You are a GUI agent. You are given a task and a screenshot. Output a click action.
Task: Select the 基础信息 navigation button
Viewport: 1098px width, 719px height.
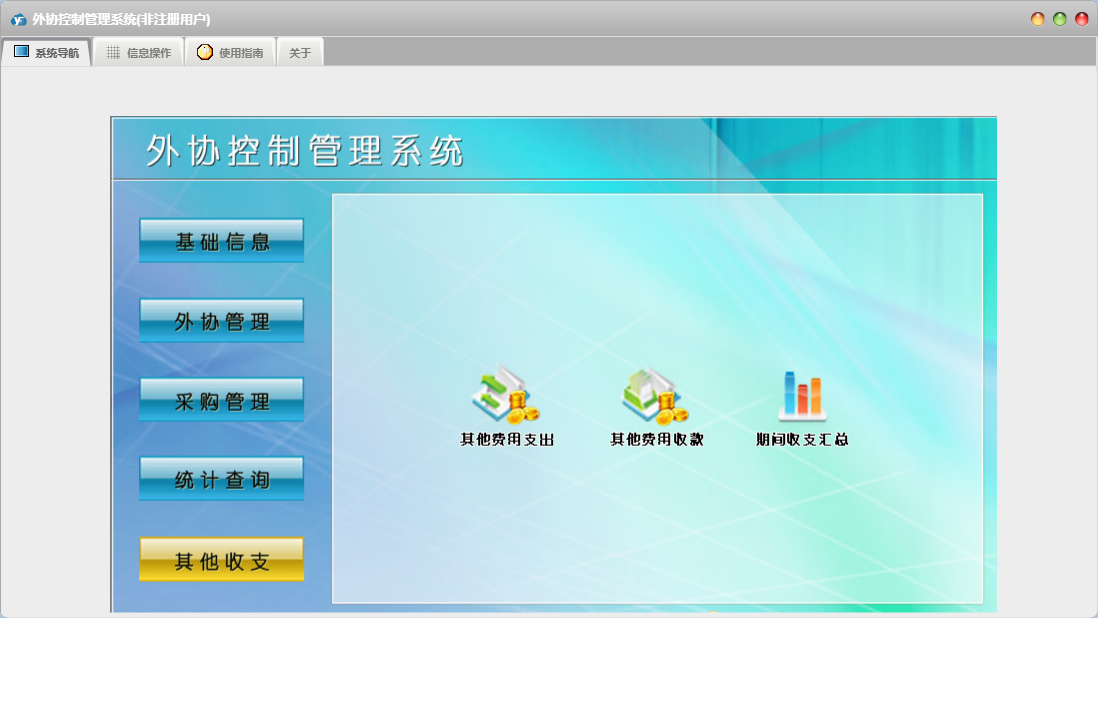point(221,241)
